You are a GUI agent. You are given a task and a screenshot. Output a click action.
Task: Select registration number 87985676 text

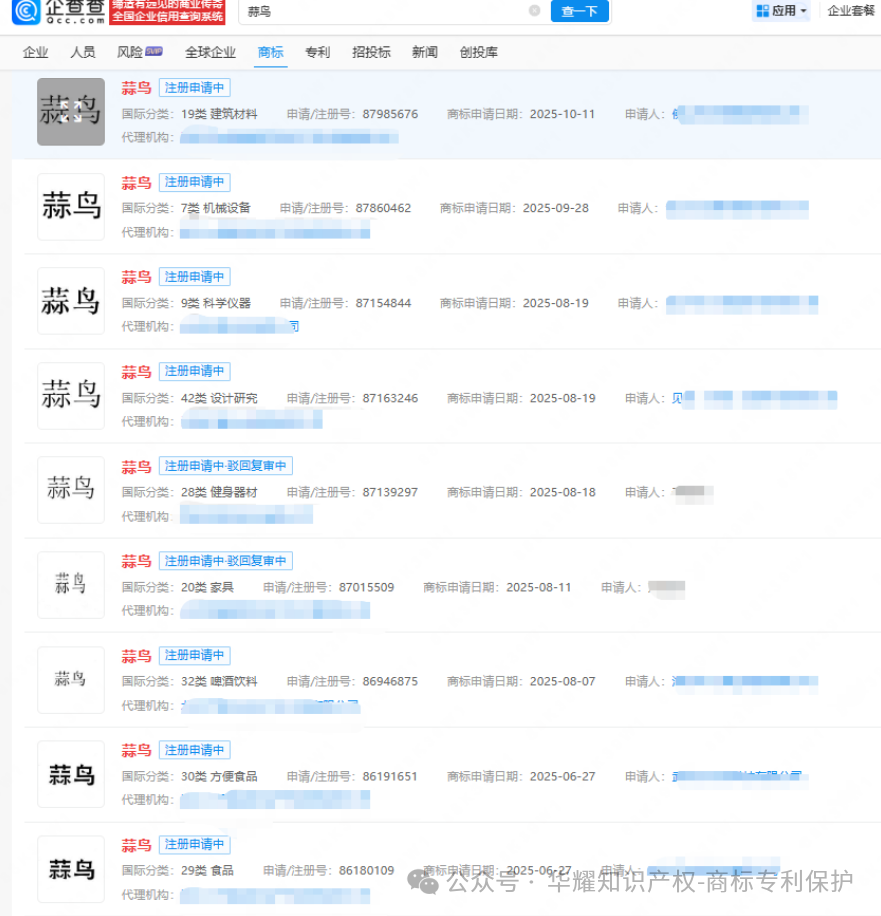[390, 114]
